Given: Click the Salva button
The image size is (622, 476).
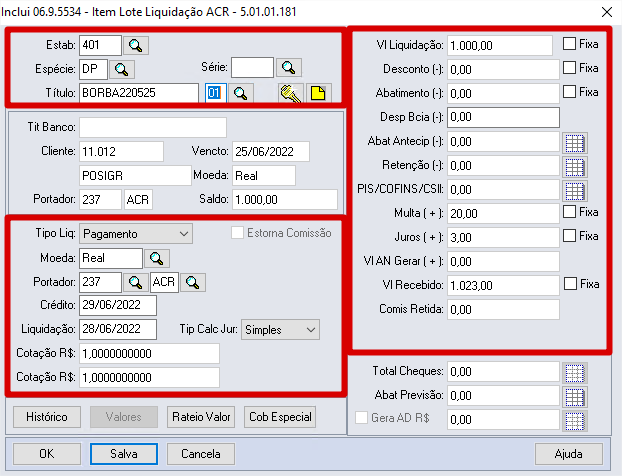Looking at the screenshot, I should (x=124, y=454).
